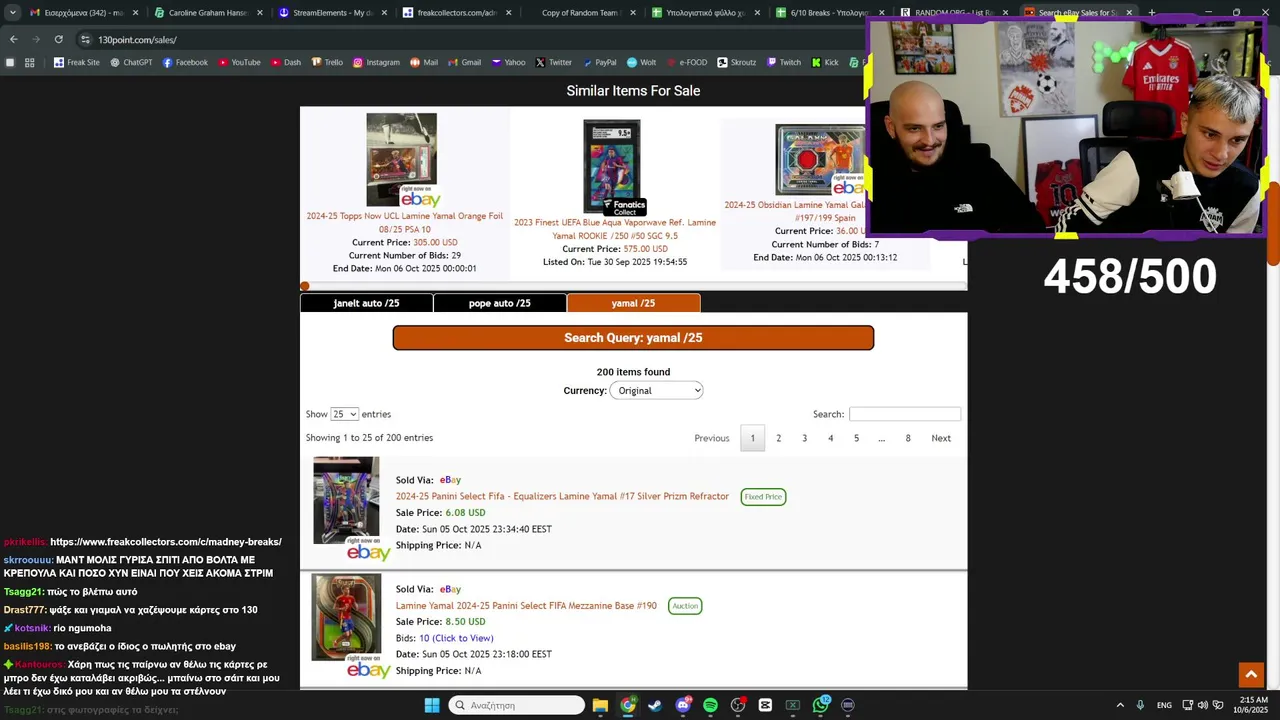Open the Dash bookmark

(284, 62)
